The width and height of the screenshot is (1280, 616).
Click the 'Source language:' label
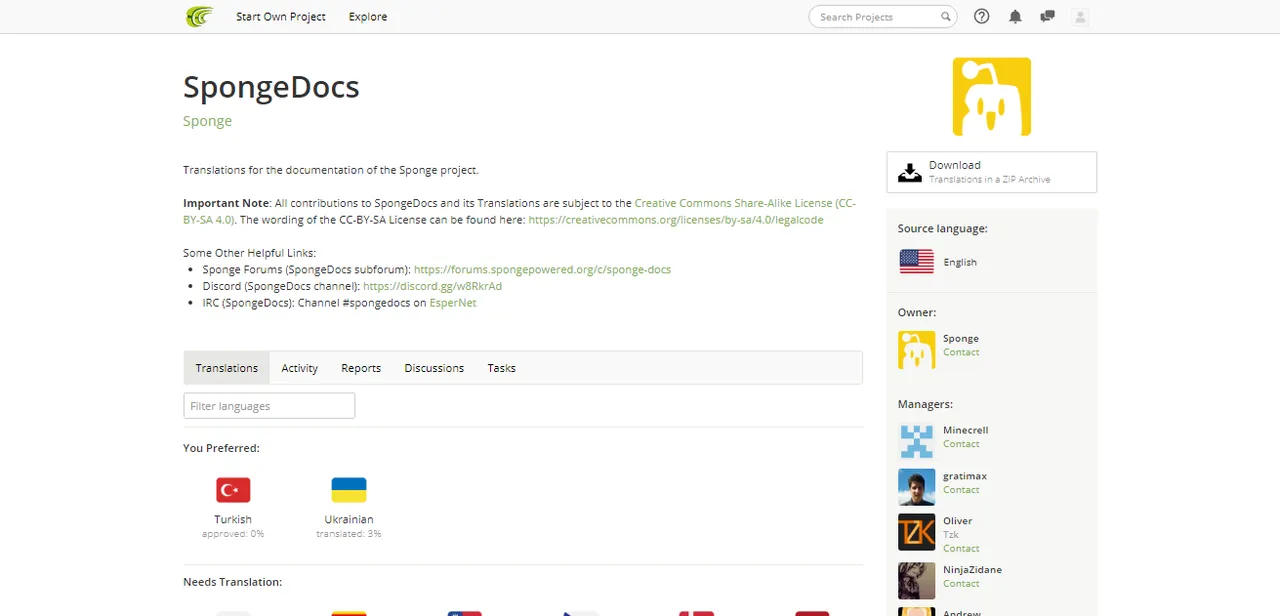point(942,229)
